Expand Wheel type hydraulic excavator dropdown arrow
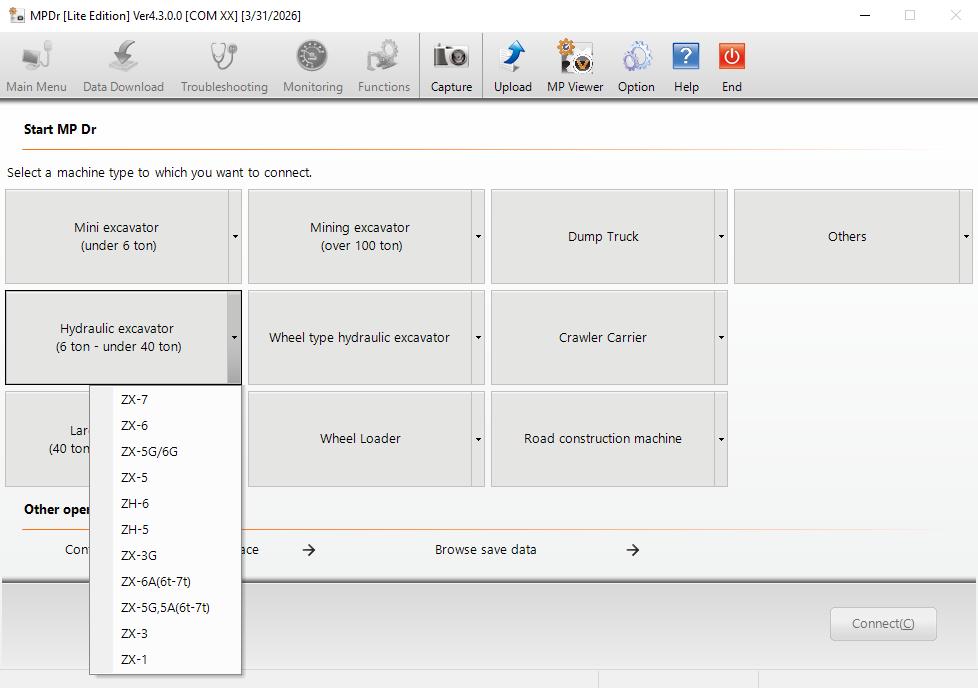 click(x=478, y=337)
